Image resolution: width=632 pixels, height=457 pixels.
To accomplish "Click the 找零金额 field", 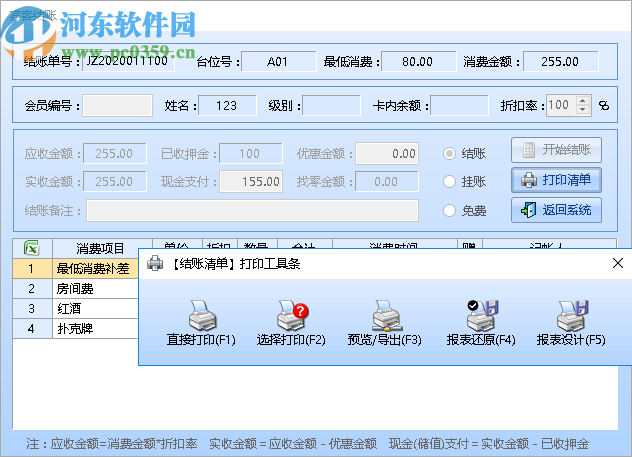I will [x=387, y=182].
